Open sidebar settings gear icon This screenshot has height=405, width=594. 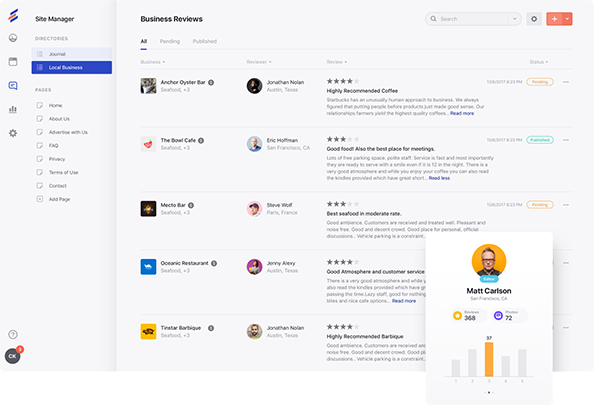tap(13, 133)
